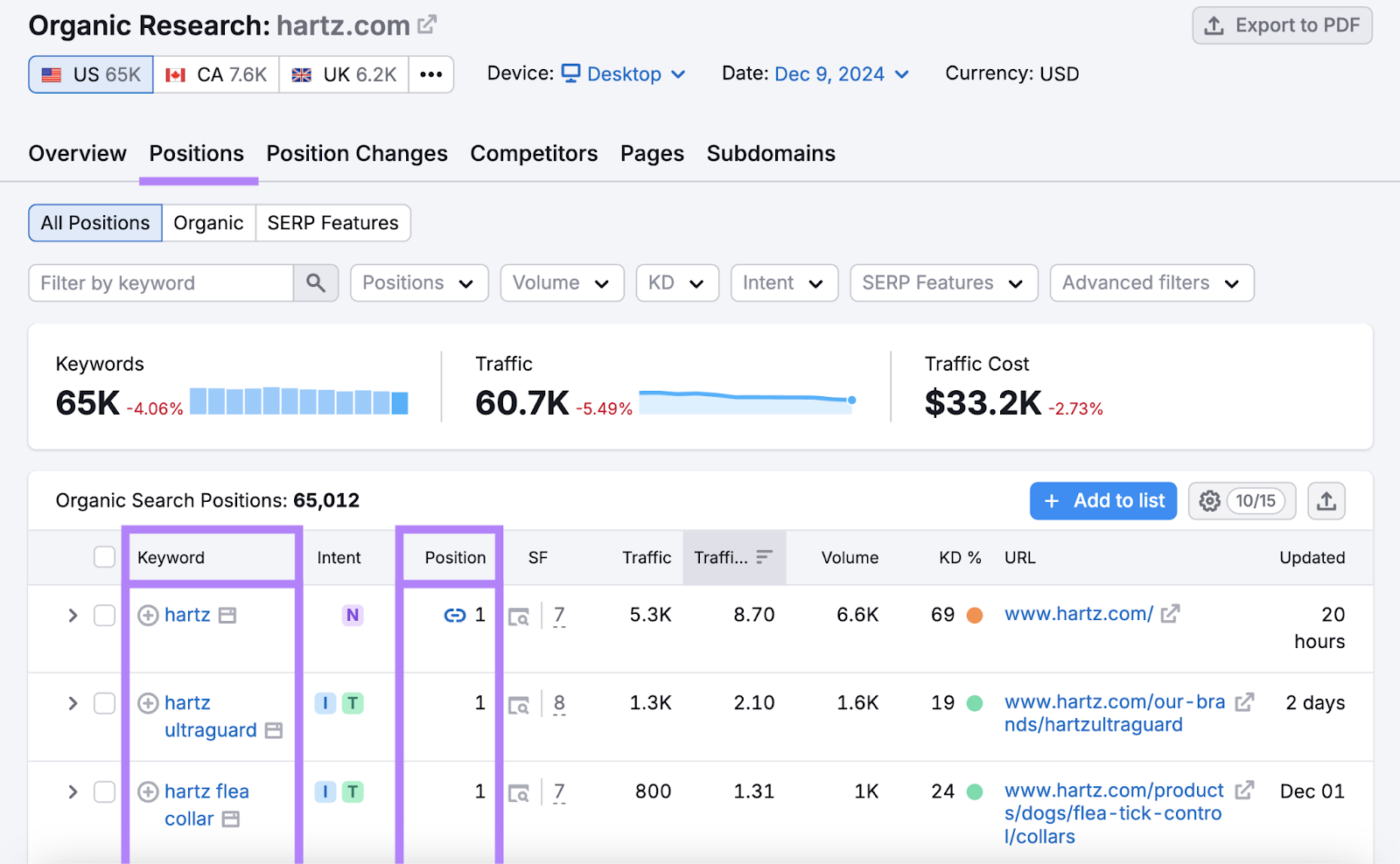Check the checkbox for the hartz row

tap(104, 615)
